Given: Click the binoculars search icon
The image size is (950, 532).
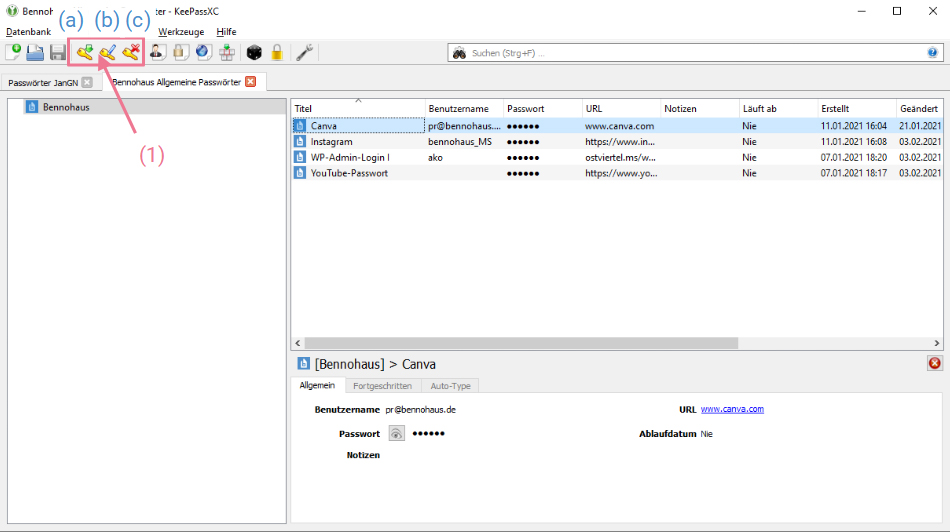Looking at the screenshot, I should [x=459, y=53].
